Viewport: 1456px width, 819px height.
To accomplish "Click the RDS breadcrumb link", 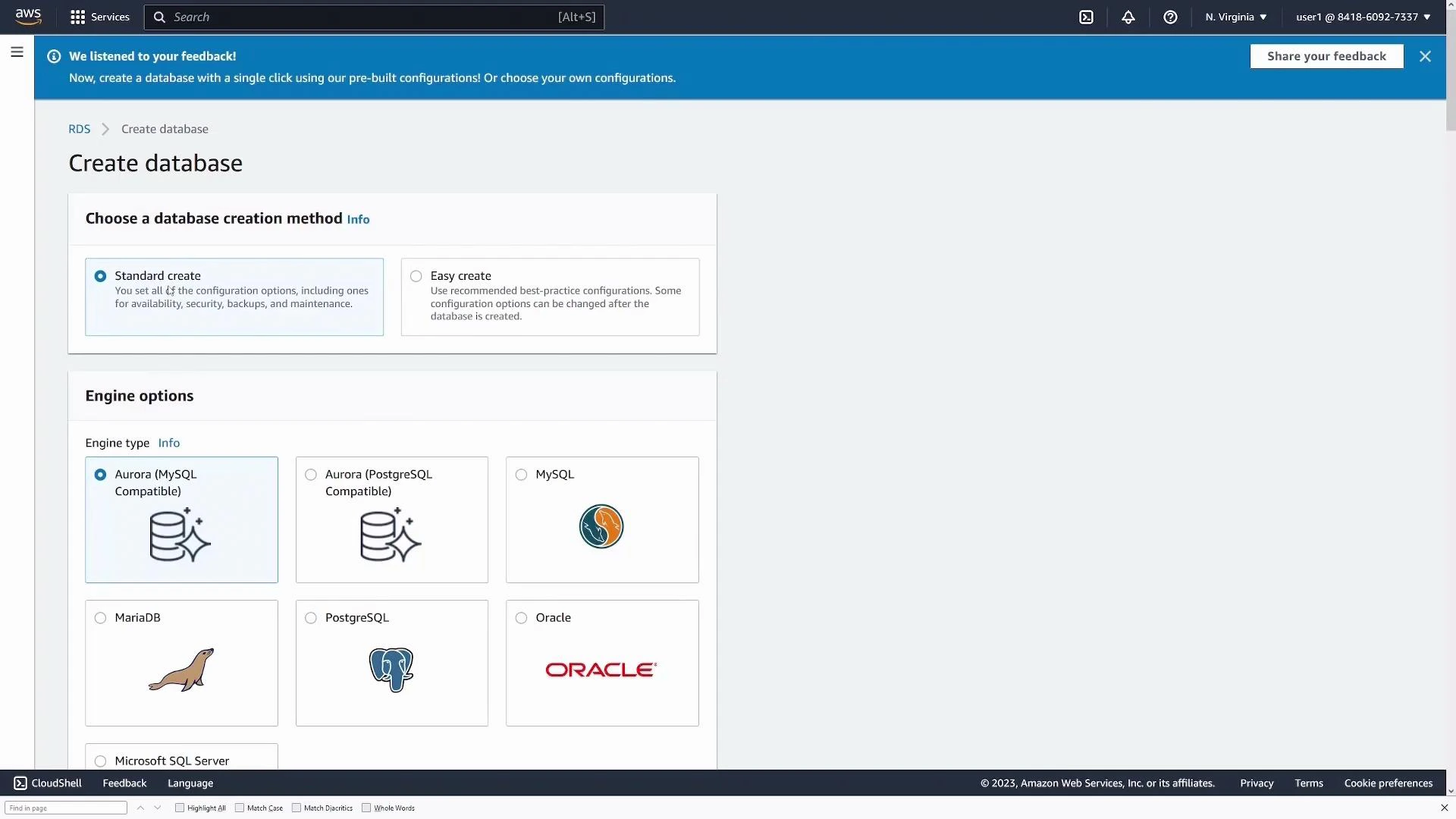I will (x=79, y=129).
